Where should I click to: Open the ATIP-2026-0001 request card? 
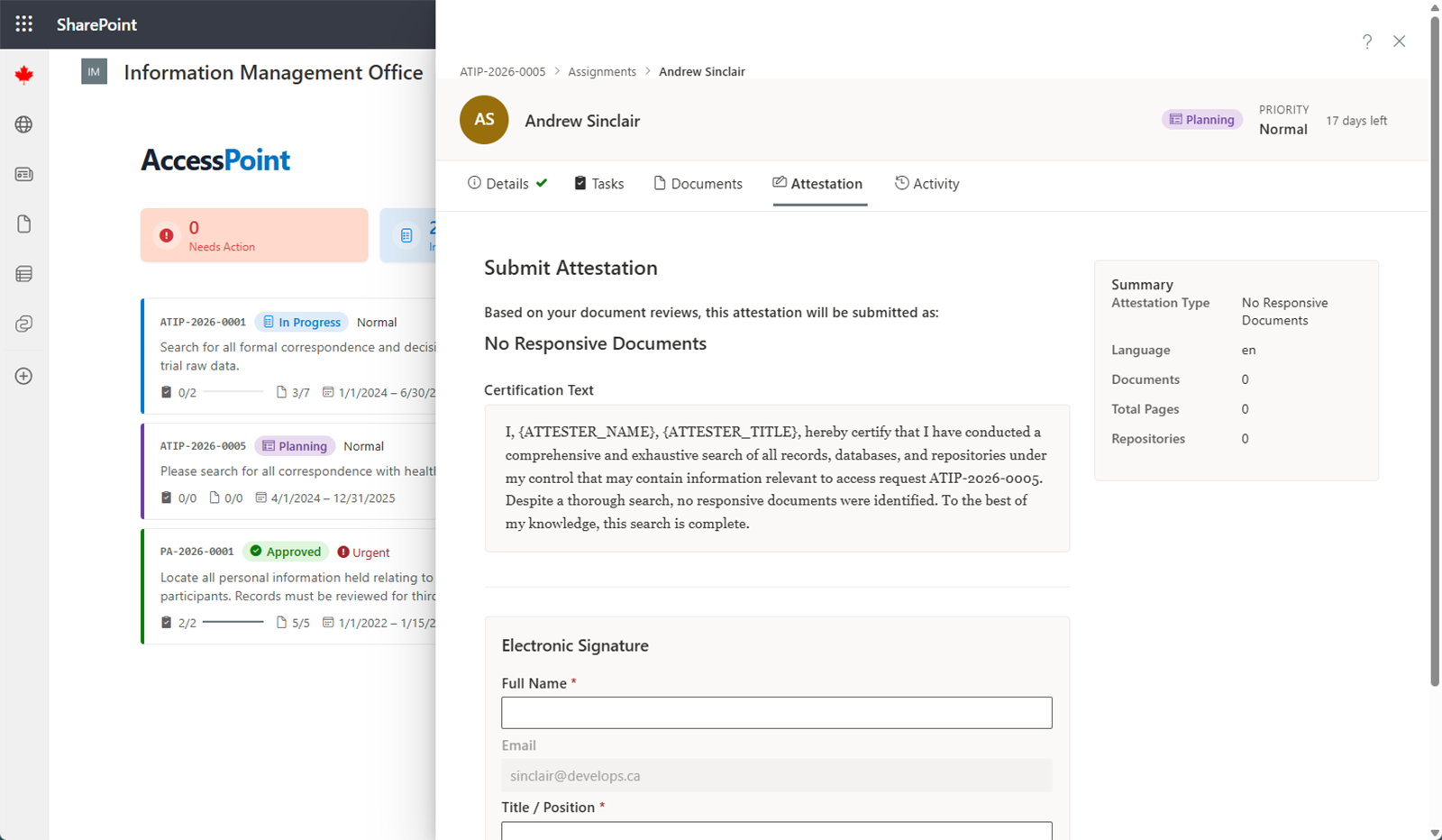coord(288,356)
